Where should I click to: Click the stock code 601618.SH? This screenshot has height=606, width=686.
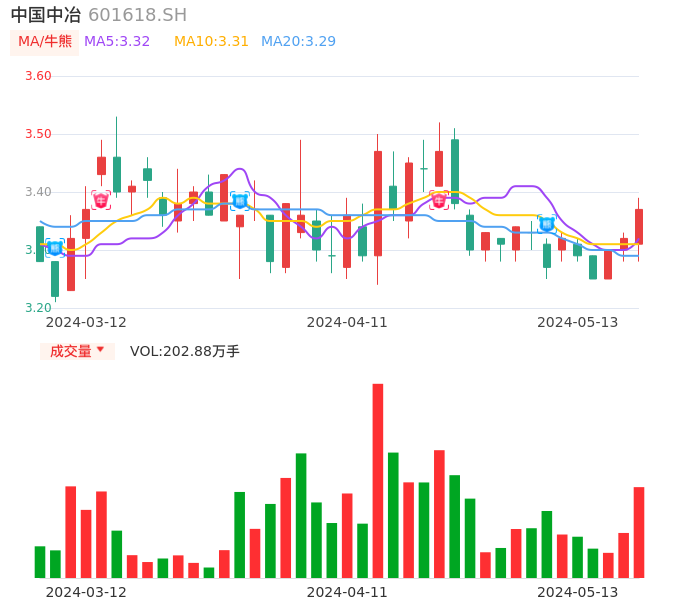[137, 15]
